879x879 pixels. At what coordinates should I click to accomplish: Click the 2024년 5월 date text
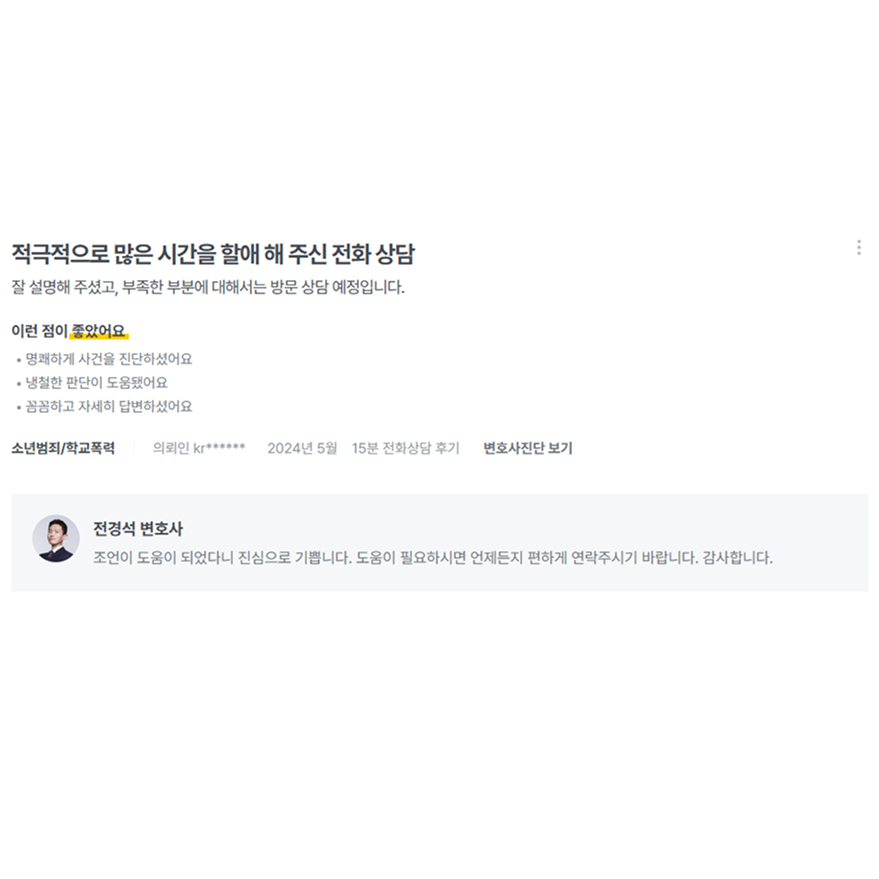pyautogui.click(x=302, y=448)
